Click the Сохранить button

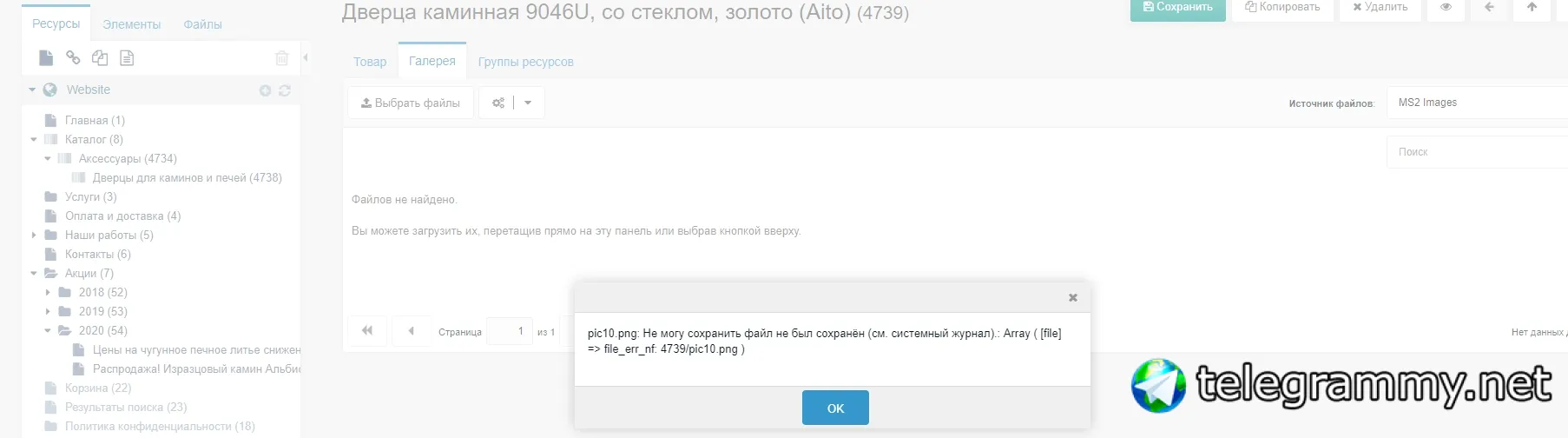1178,7
